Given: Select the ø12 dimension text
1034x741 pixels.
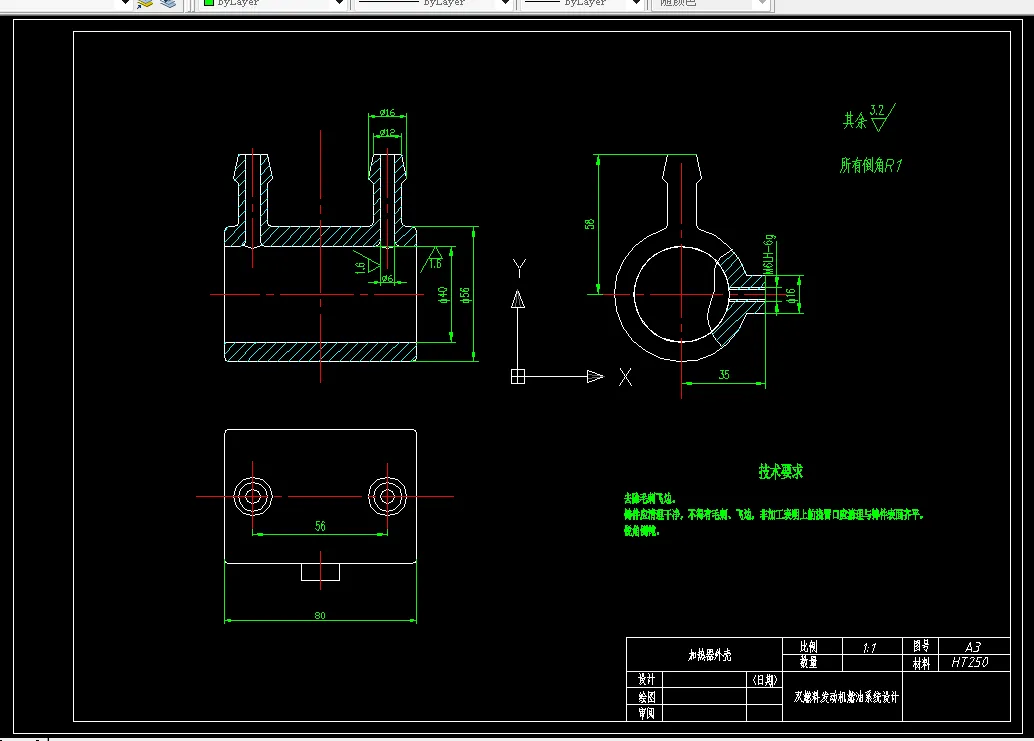Looking at the screenshot, I should tap(388, 133).
